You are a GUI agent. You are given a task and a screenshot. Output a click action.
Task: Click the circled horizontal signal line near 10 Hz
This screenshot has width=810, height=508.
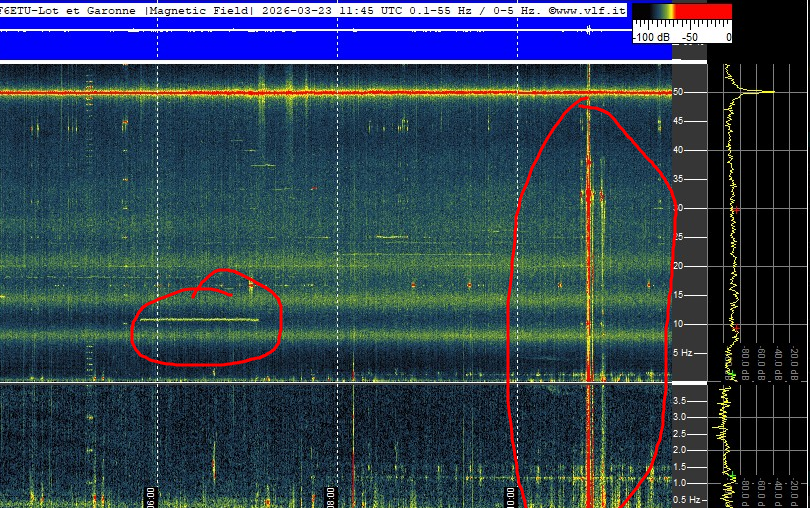pyautogui.click(x=198, y=320)
